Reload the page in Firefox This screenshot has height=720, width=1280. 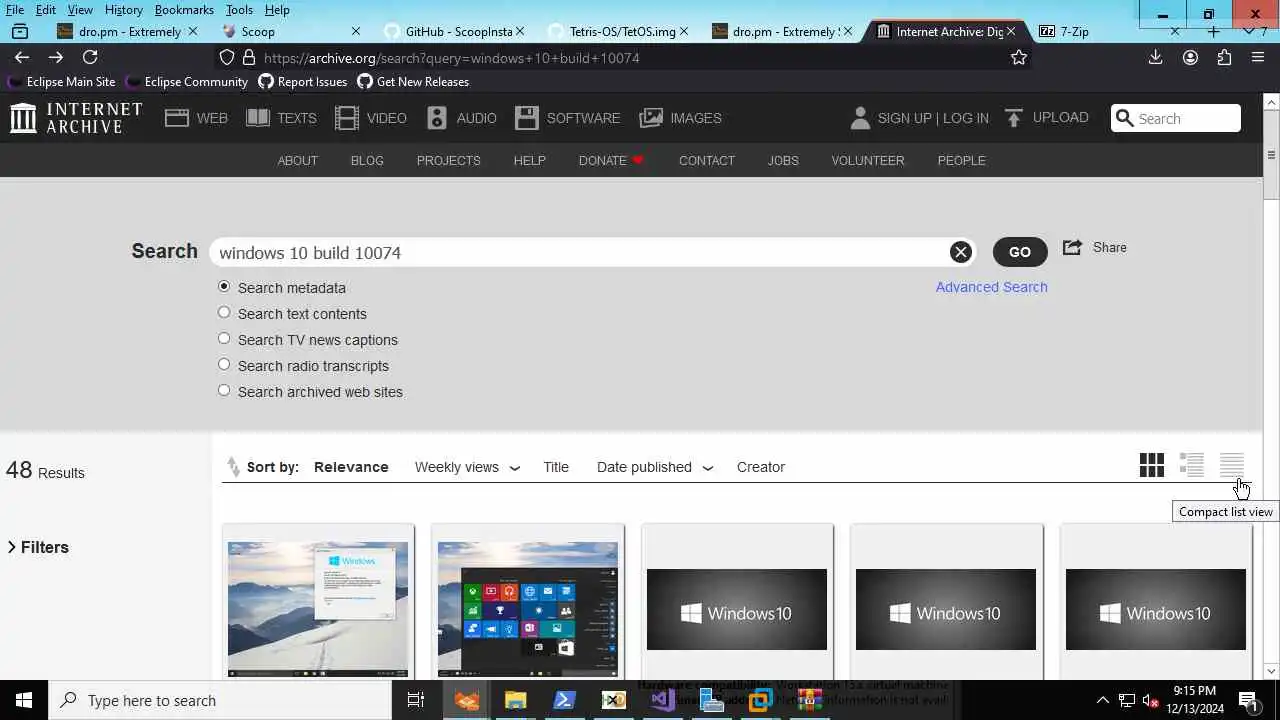[90, 57]
